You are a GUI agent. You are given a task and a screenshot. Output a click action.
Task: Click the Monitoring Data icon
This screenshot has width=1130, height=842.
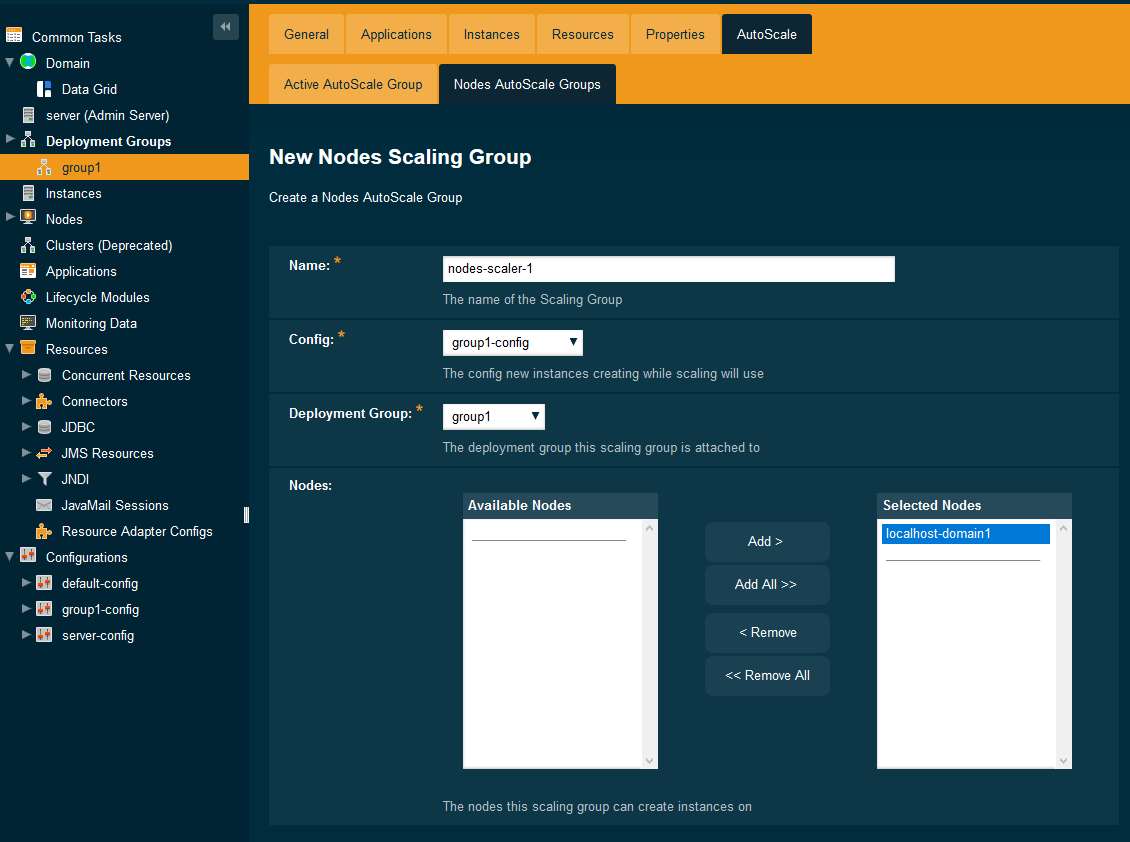(x=28, y=322)
